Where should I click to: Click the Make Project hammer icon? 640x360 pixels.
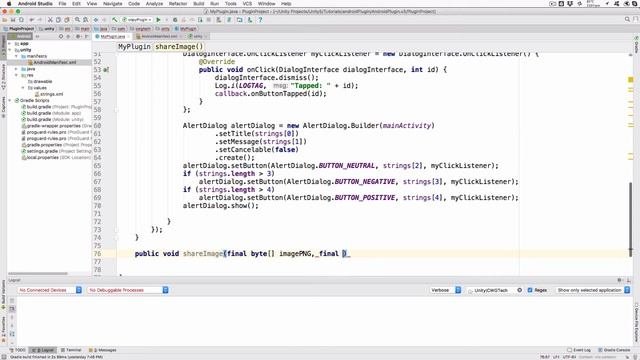point(115,20)
